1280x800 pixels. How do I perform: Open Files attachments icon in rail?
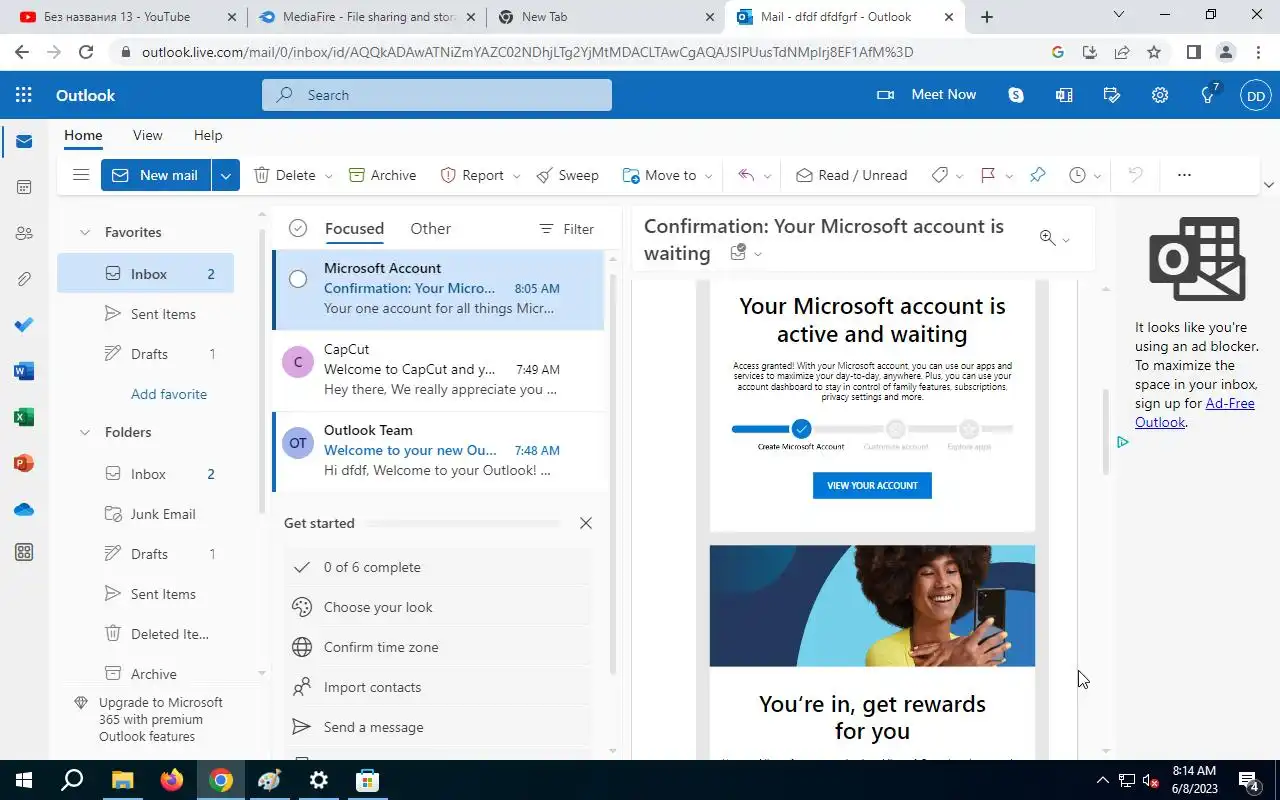pos(24,279)
